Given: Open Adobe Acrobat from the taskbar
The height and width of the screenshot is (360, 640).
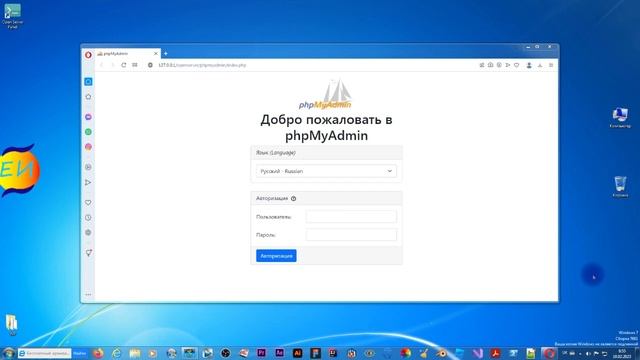Looking at the screenshot, I should tap(495, 353).
